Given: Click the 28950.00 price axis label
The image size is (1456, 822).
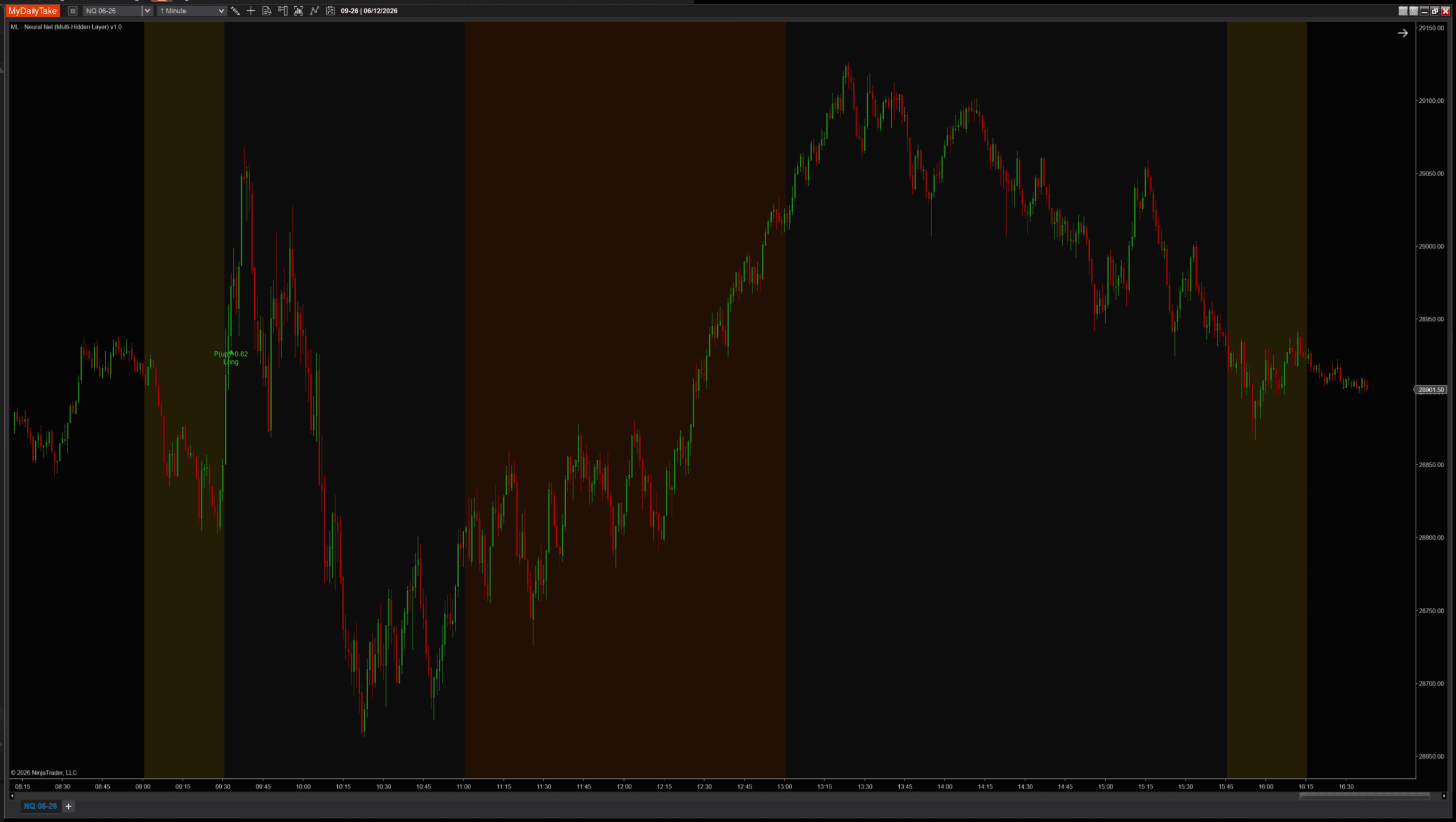Looking at the screenshot, I should click(x=1431, y=319).
